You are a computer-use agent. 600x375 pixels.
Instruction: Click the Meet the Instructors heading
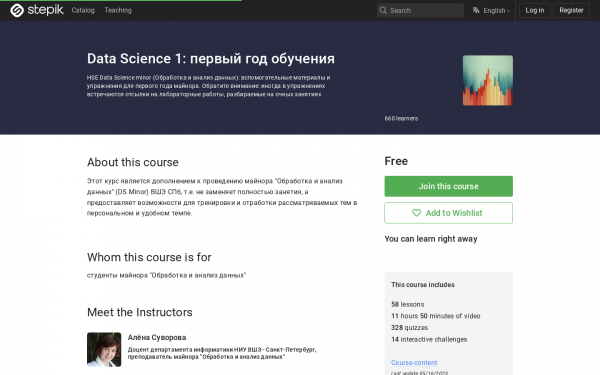click(140, 312)
